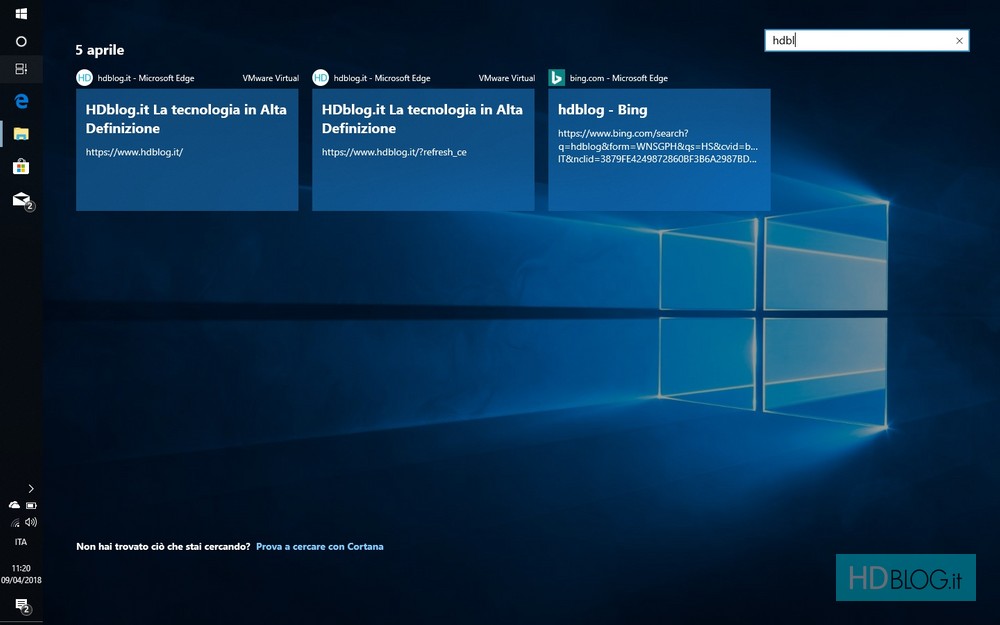Click second card's VMware Virtual label
Screen dimensions: 1000x625
click(506, 78)
